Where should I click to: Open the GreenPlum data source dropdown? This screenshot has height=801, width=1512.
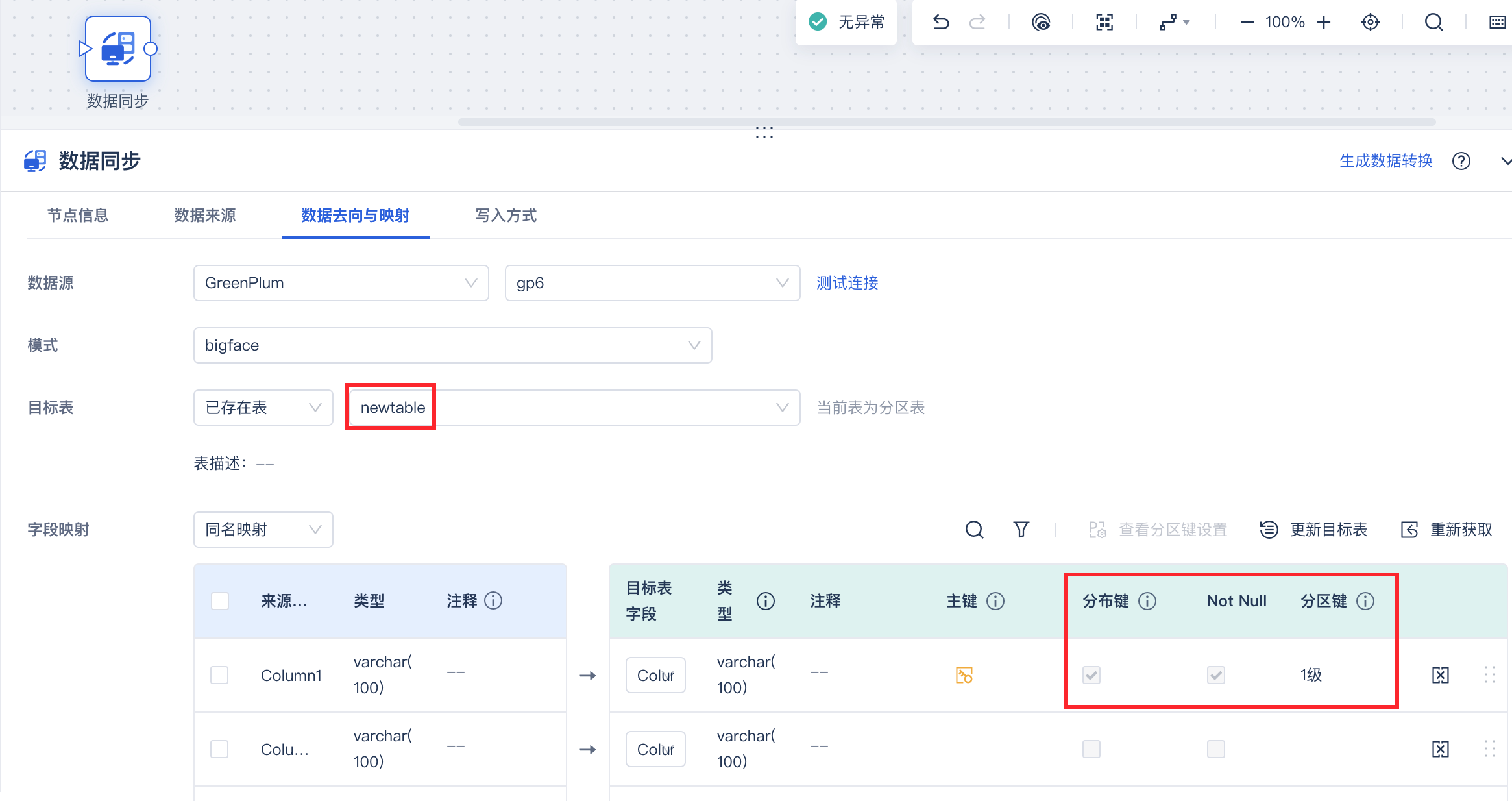point(341,283)
